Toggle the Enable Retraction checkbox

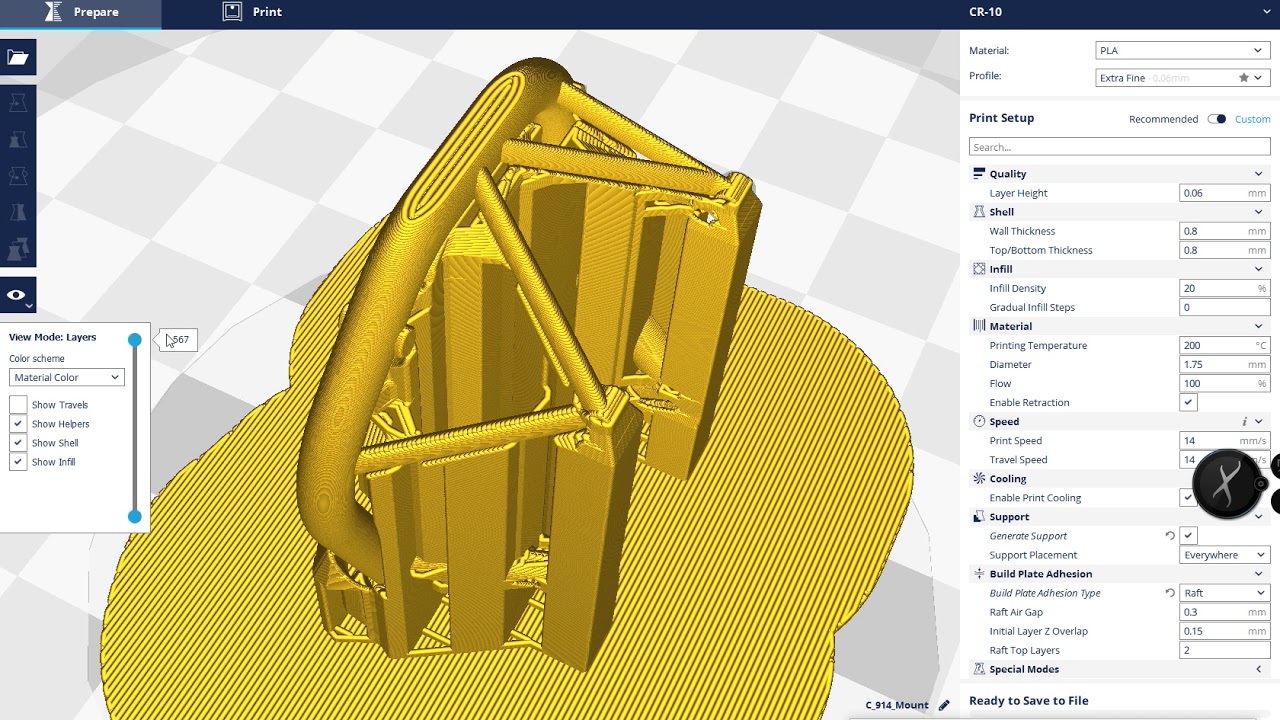[x=1188, y=402]
